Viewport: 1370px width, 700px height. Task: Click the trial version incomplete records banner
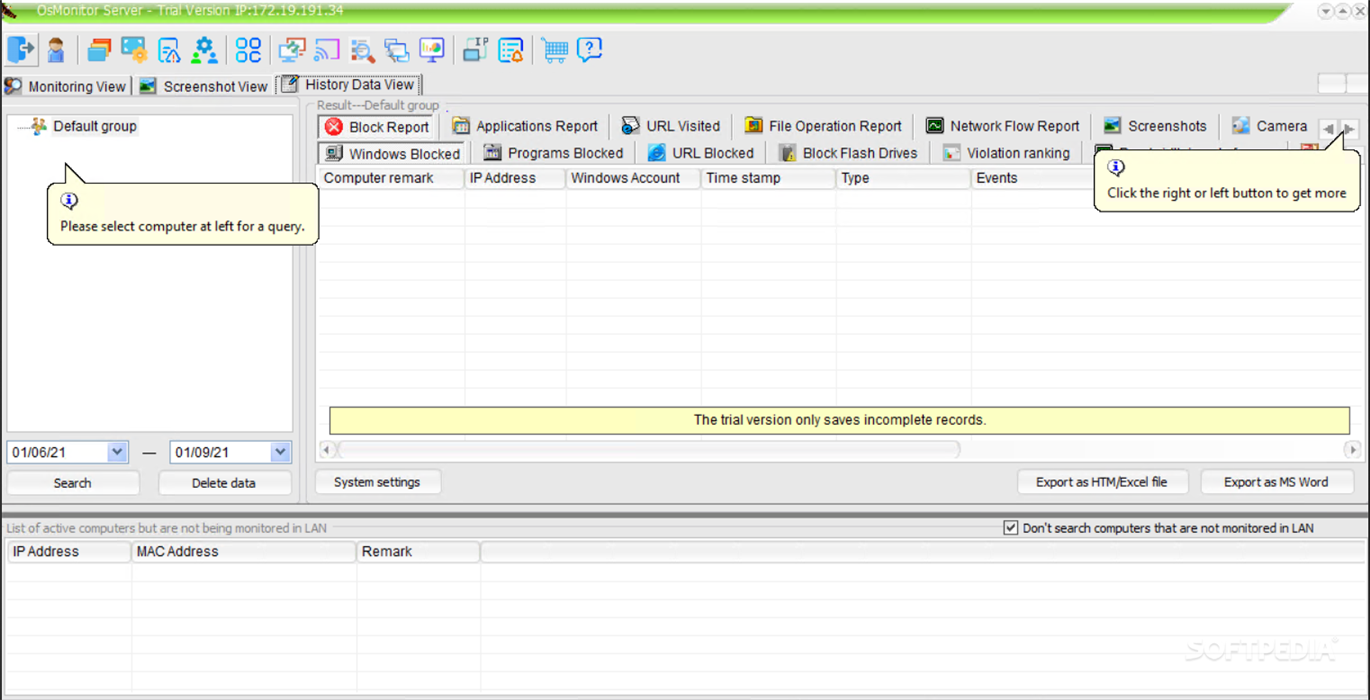pos(840,420)
